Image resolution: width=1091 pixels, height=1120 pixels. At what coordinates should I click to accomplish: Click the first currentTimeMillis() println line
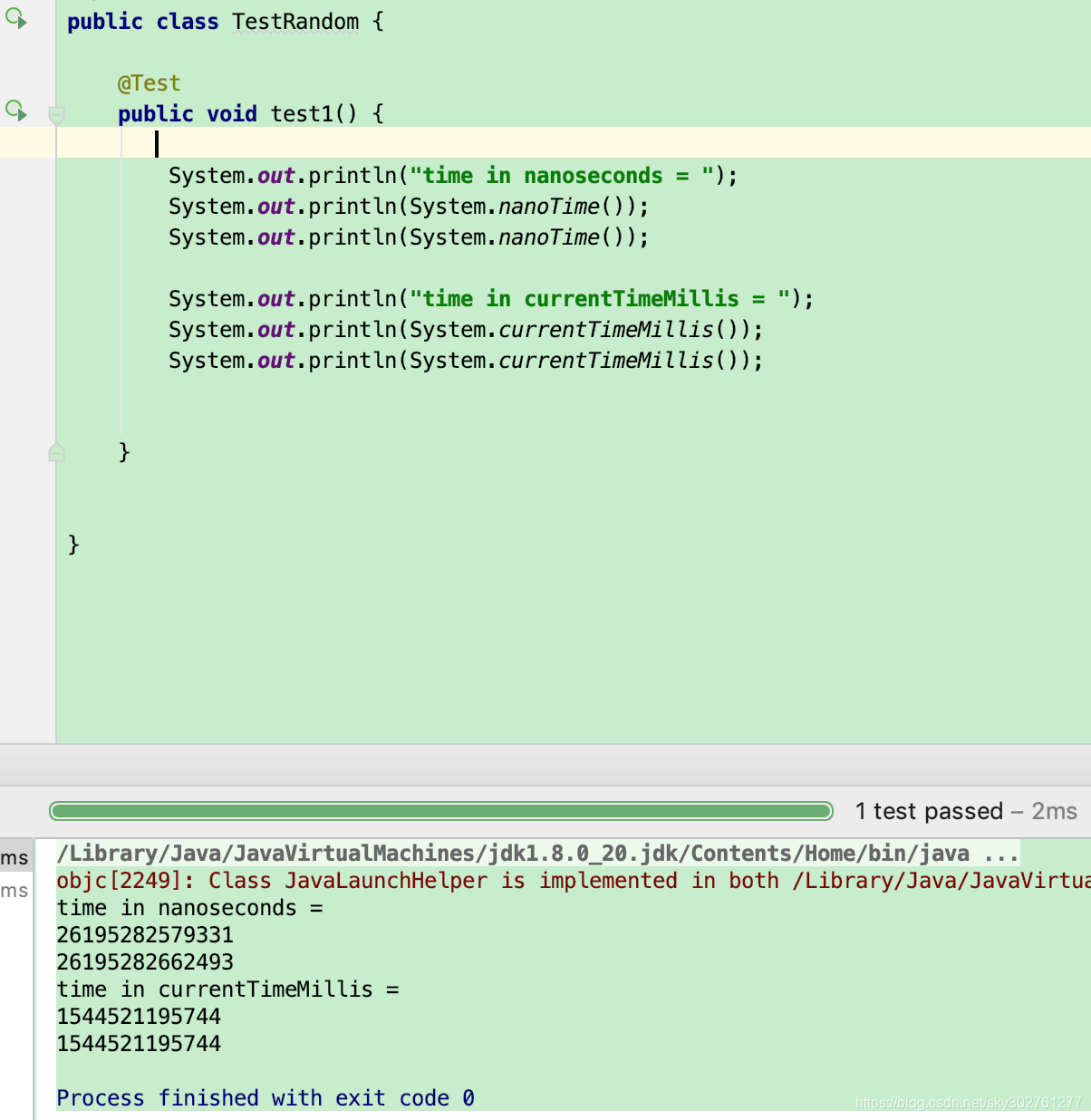[466, 330]
